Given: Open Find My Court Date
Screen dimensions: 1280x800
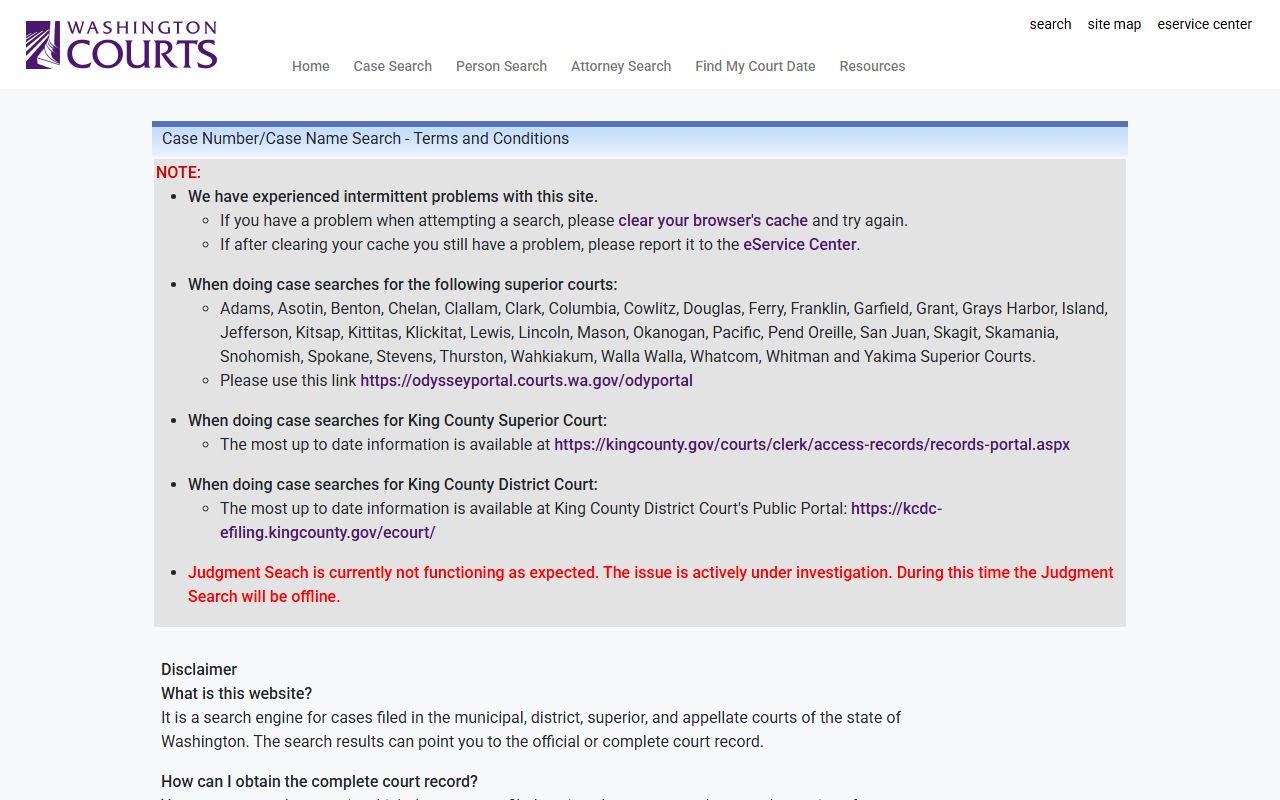Looking at the screenshot, I should 755,66.
